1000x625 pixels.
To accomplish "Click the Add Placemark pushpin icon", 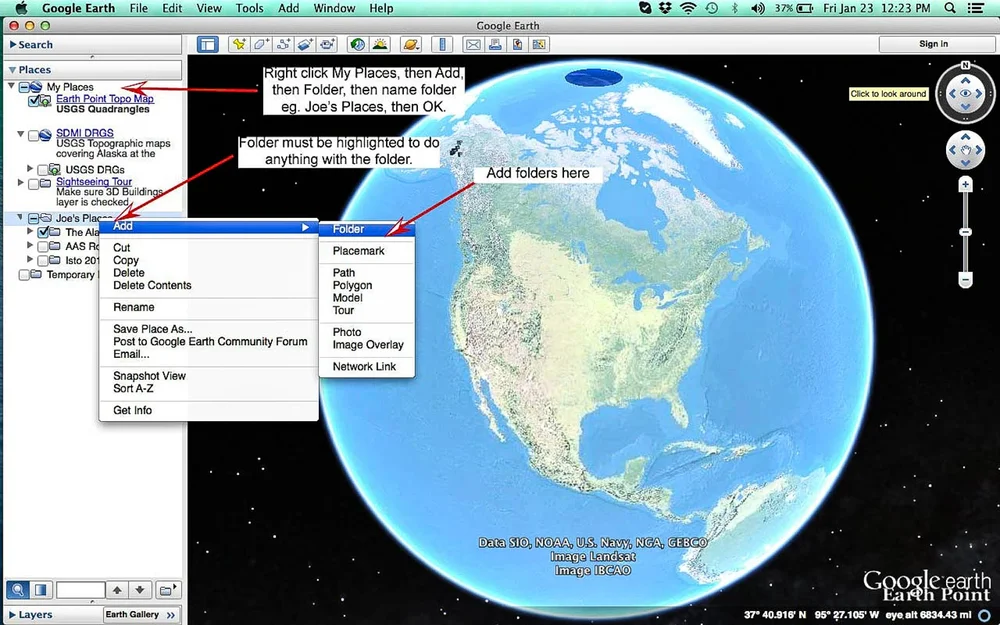I will [239, 45].
